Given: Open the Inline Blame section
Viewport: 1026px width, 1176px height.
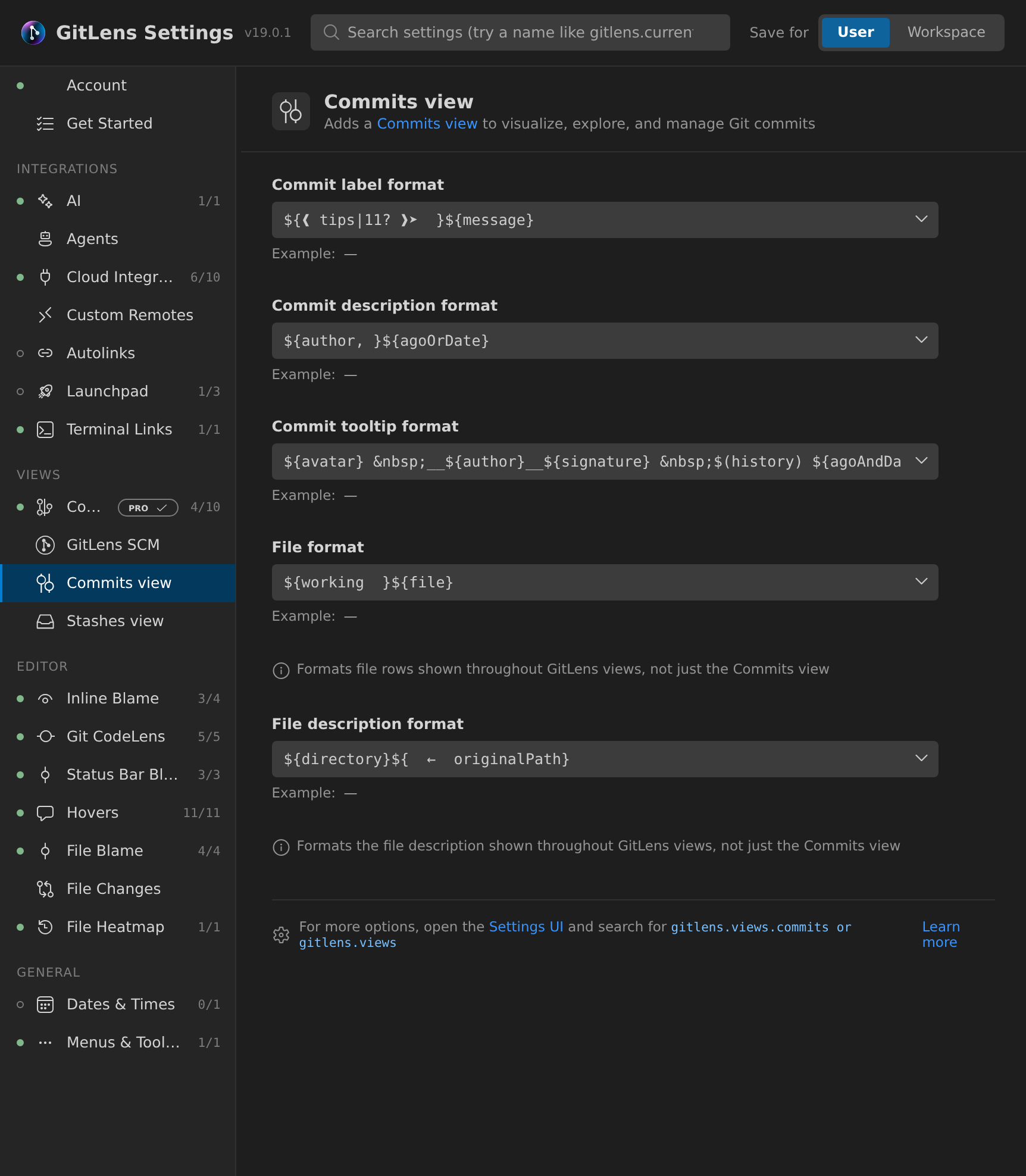Looking at the screenshot, I should click(x=118, y=698).
